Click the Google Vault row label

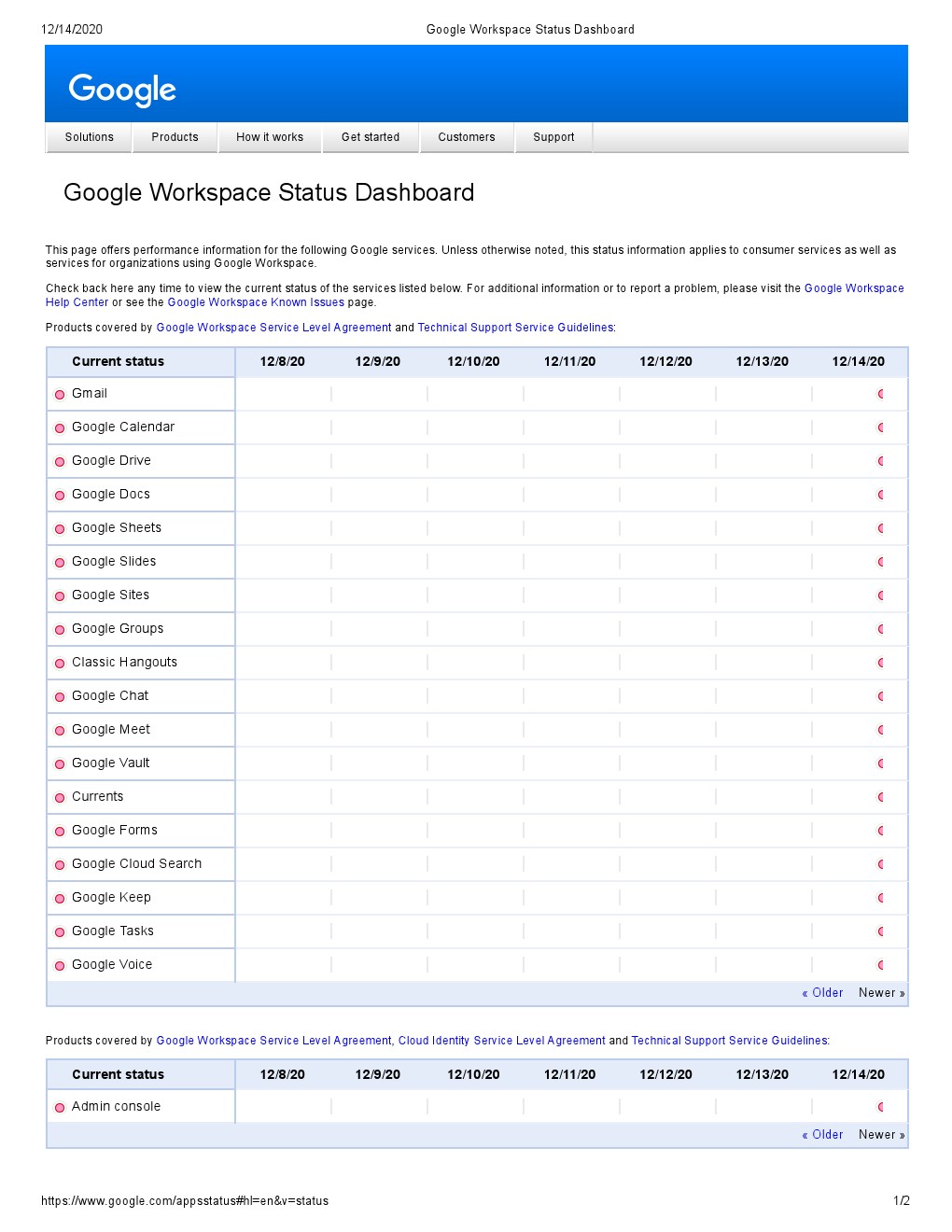point(111,763)
